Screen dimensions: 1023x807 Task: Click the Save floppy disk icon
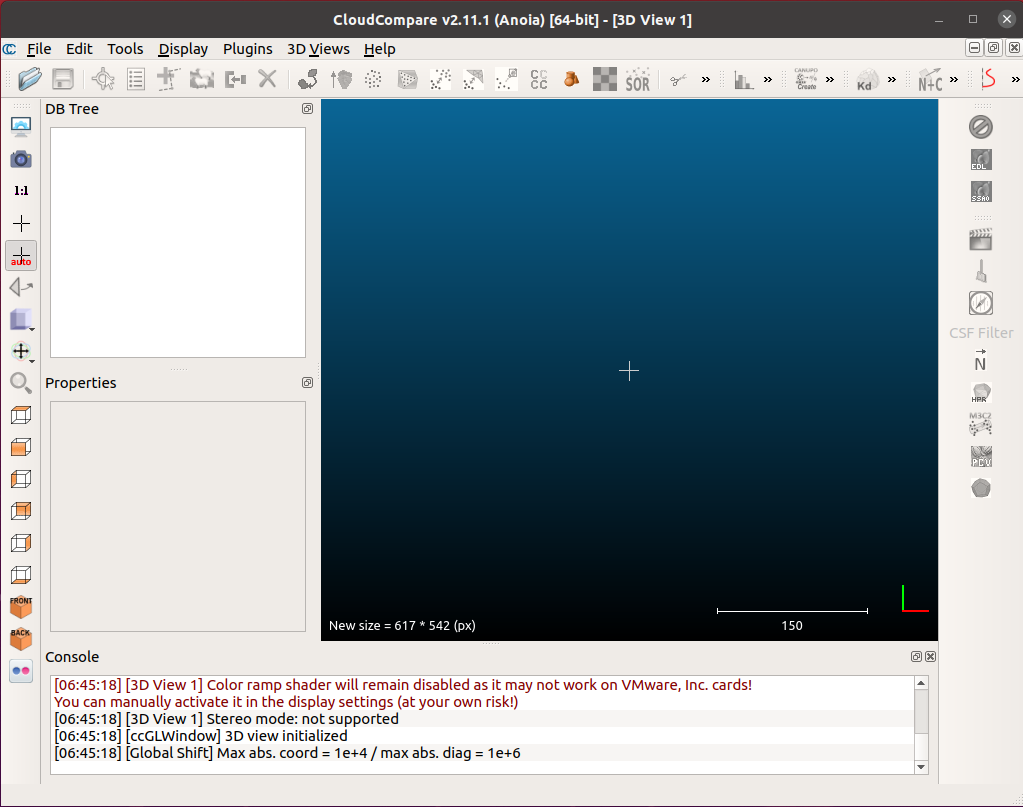pyautogui.click(x=63, y=80)
